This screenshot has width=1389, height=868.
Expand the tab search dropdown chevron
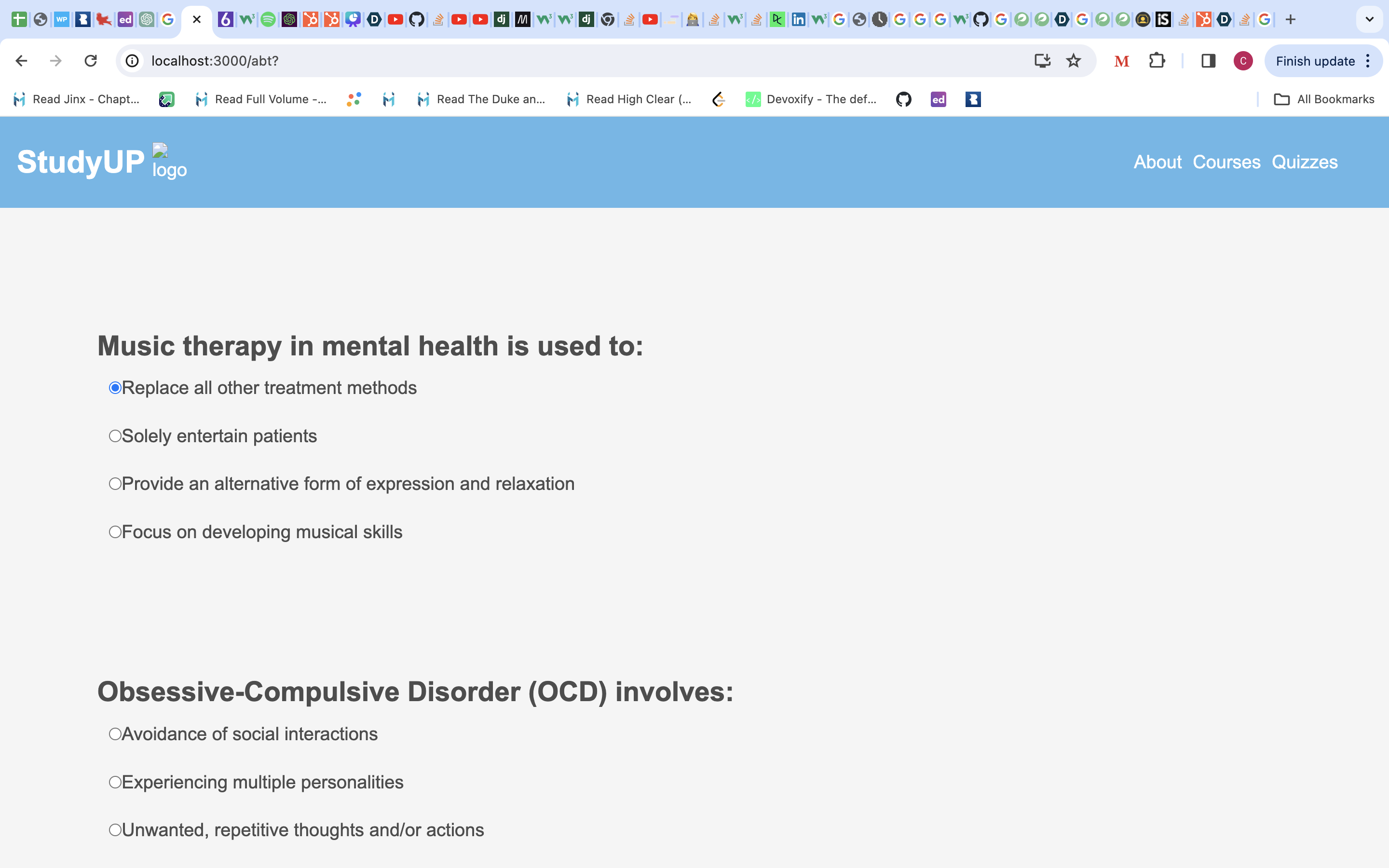[x=1370, y=19]
